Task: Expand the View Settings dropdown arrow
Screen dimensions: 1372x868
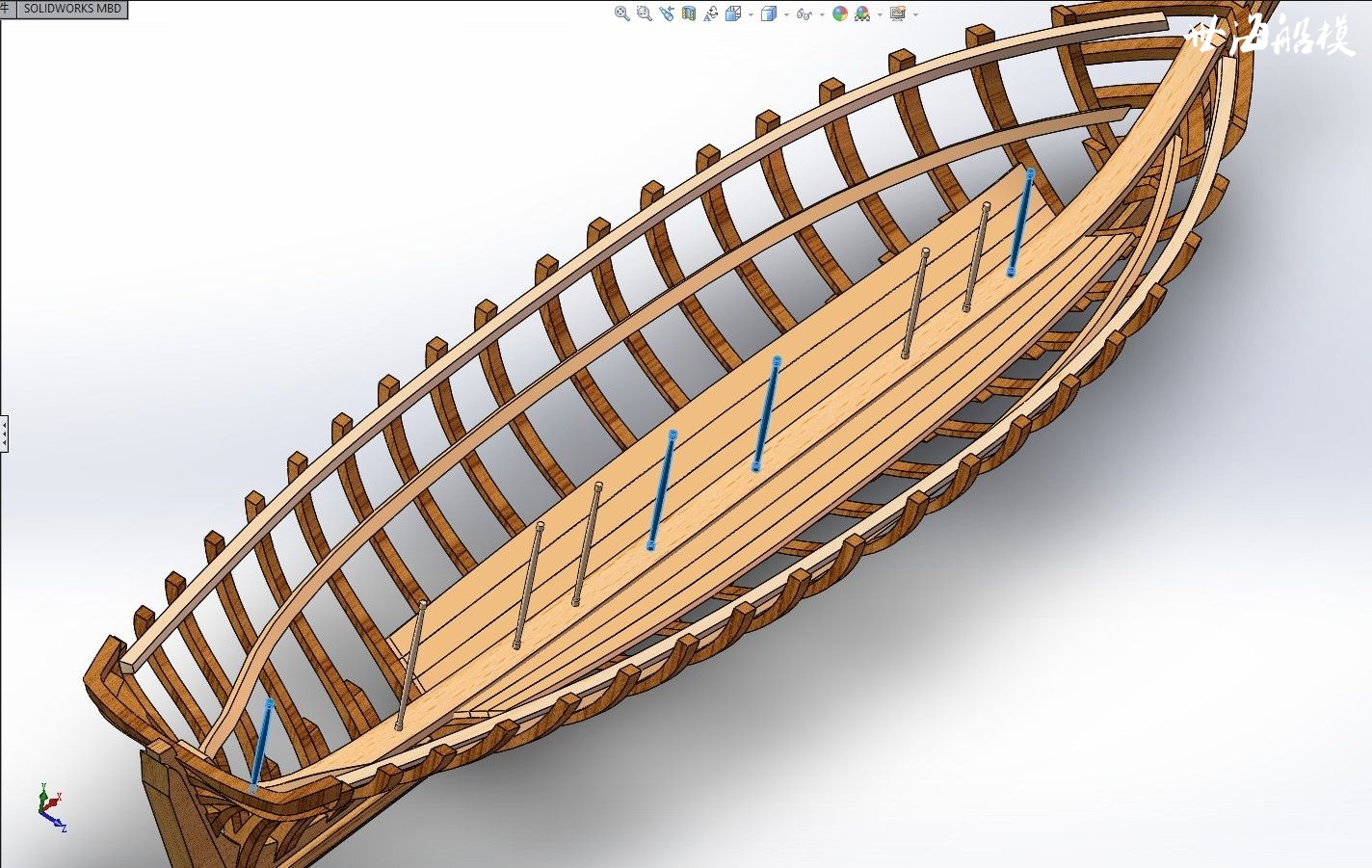Action: pyautogui.click(x=915, y=14)
